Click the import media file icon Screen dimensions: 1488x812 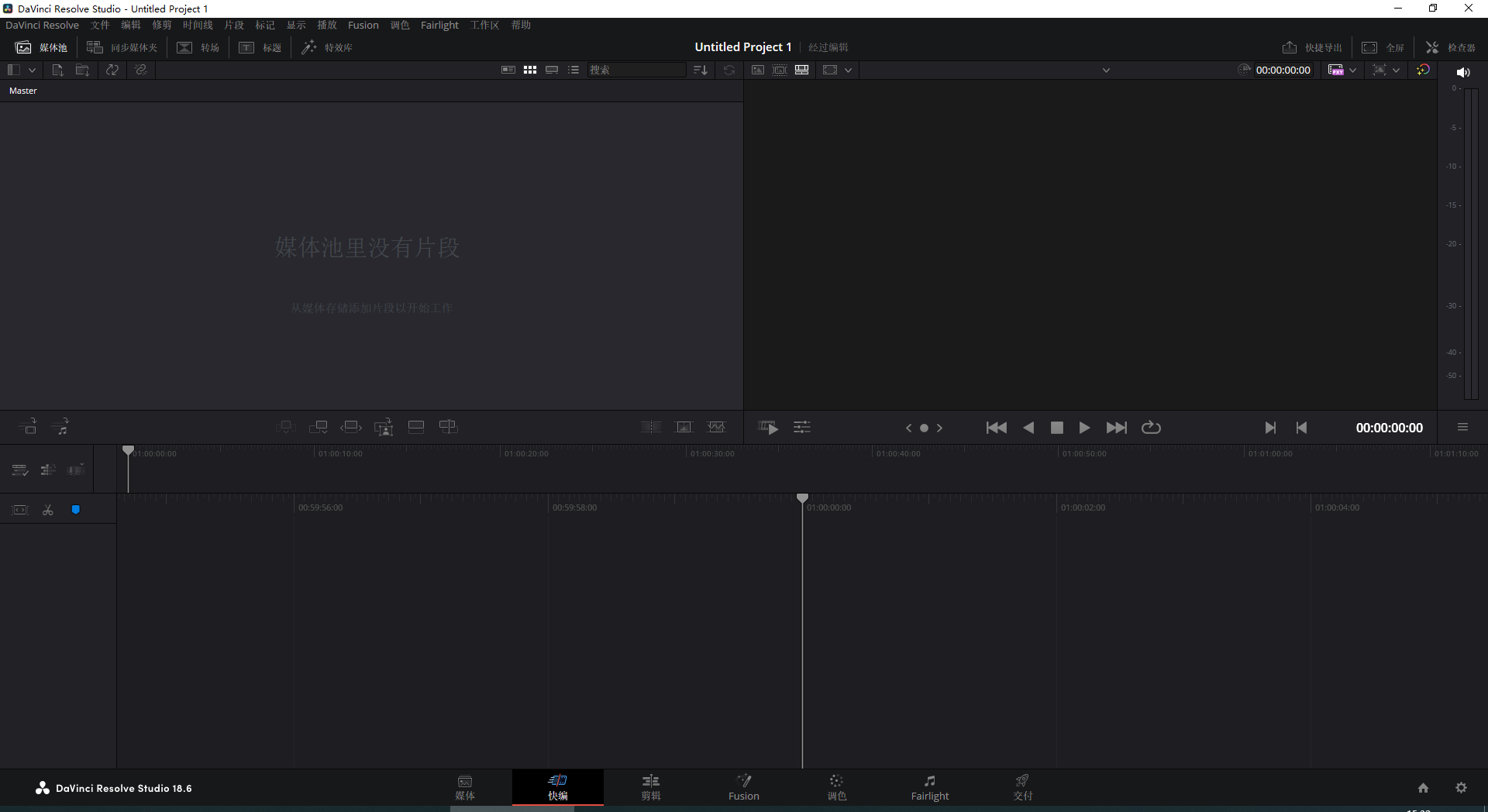pyautogui.click(x=57, y=70)
